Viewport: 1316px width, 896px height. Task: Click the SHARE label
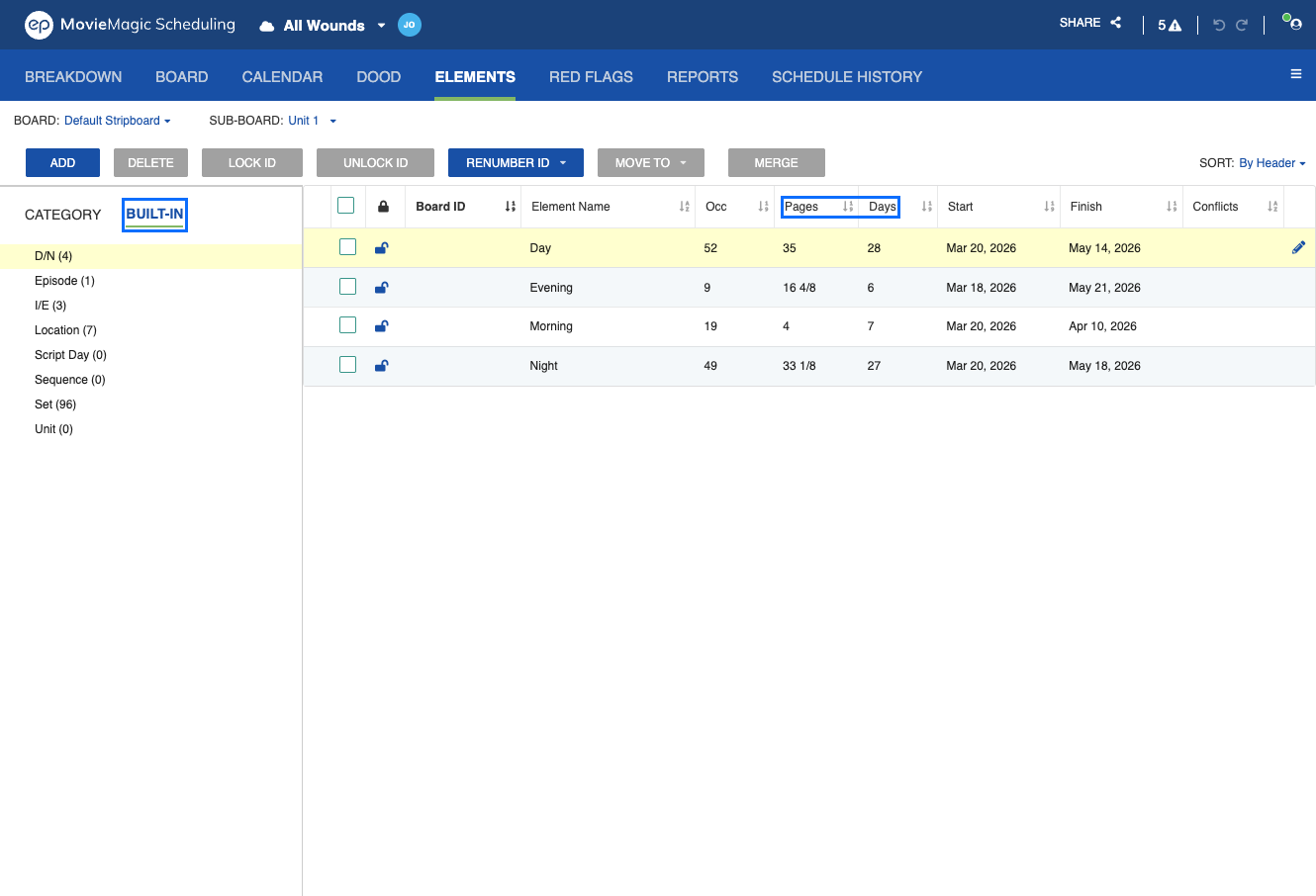(1080, 22)
